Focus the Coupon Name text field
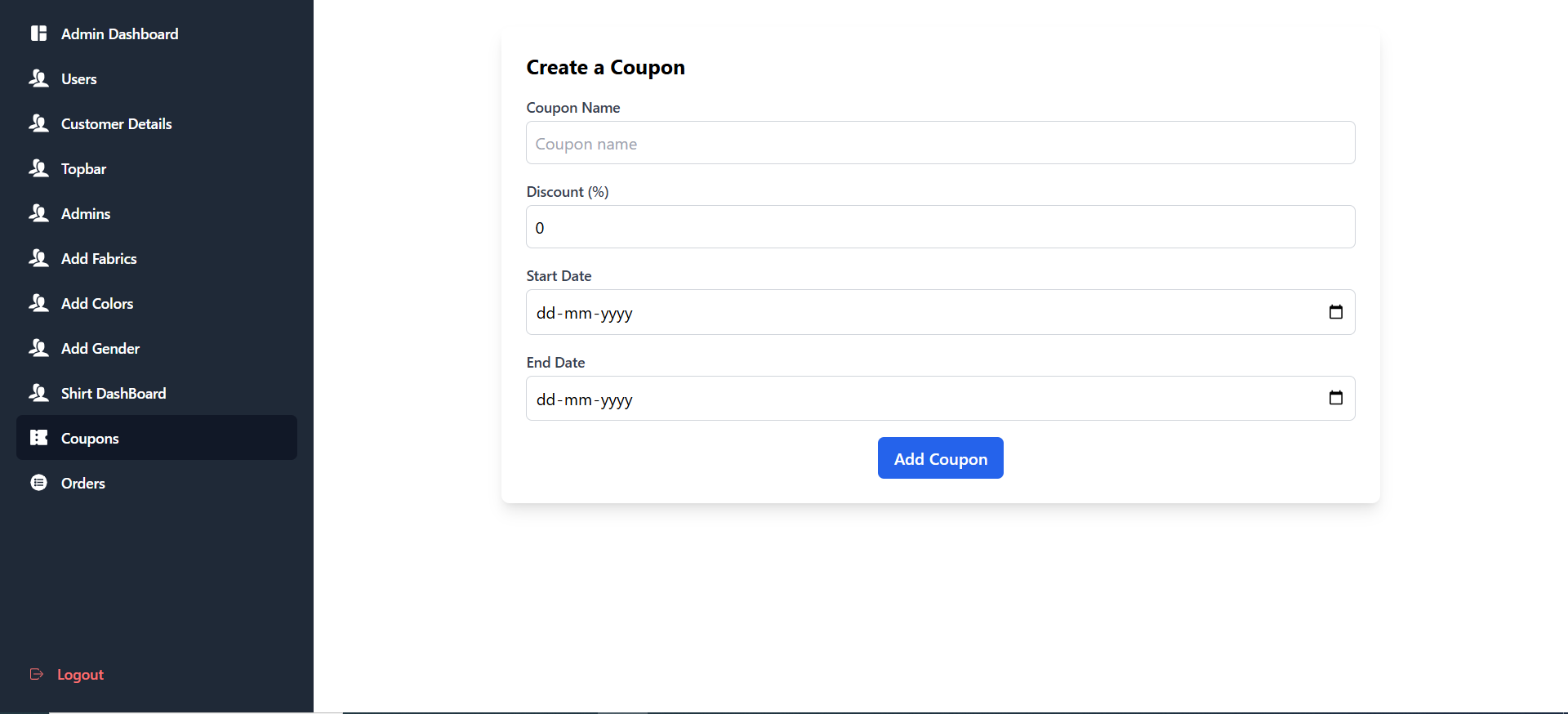Screen dimensions: 1568x714 [x=940, y=143]
